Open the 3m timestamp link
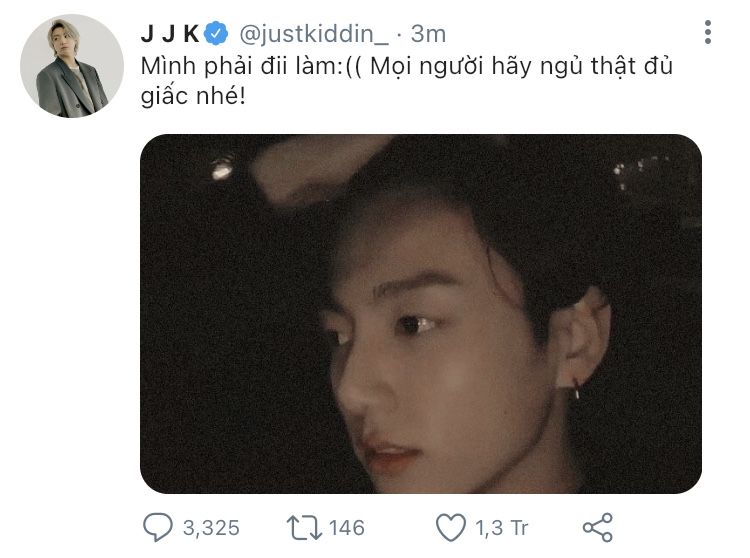The image size is (750, 558). tap(428, 34)
